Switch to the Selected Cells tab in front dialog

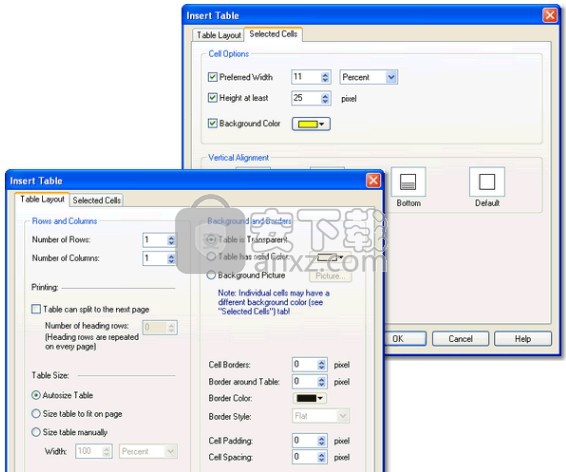click(x=97, y=200)
